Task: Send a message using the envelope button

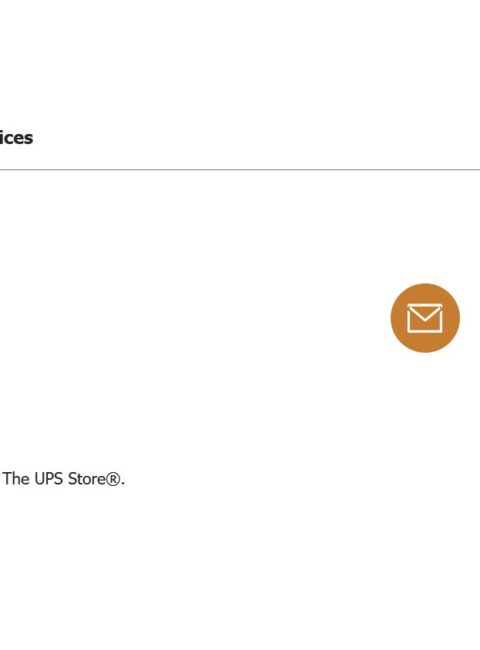Action: (x=425, y=318)
